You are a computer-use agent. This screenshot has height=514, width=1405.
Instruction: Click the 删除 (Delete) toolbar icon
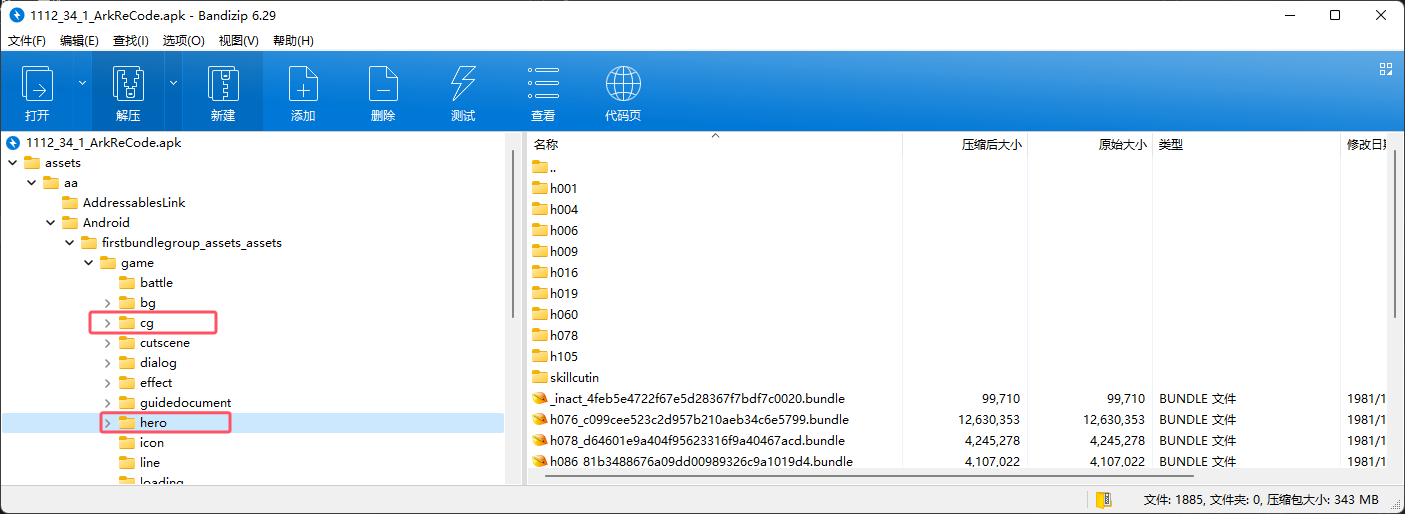point(383,84)
